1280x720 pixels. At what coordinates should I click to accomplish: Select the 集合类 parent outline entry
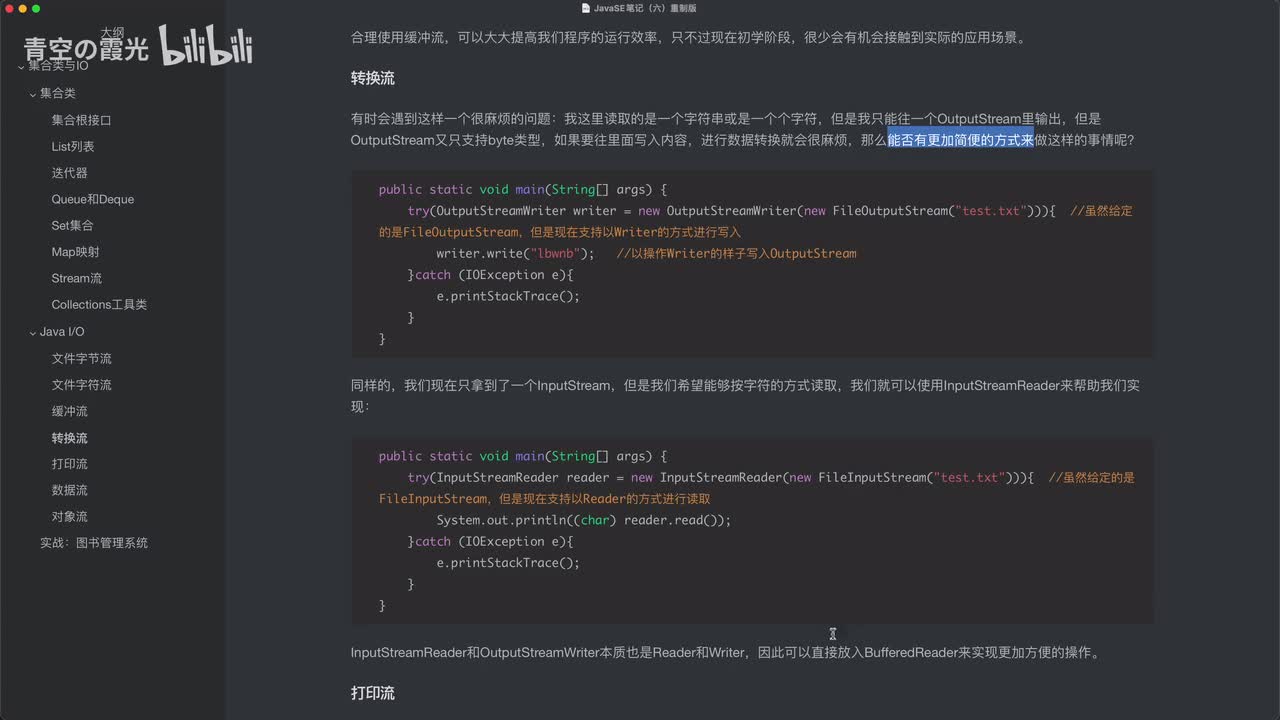58,93
